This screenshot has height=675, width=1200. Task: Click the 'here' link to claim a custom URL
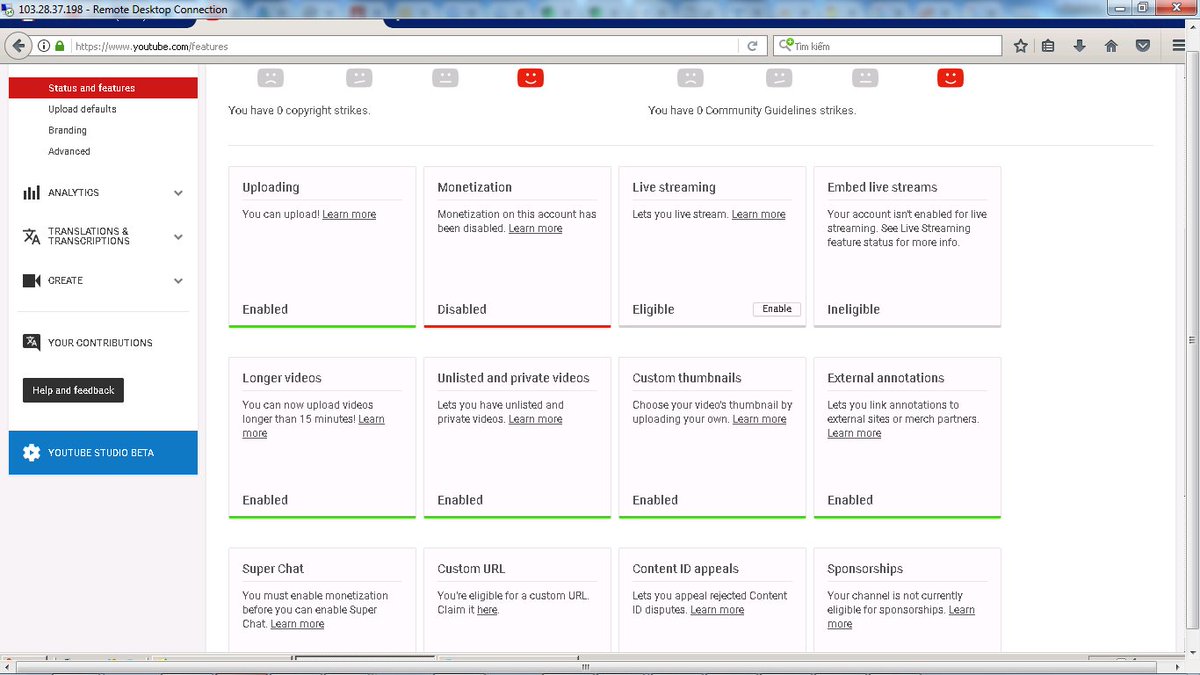(487, 610)
